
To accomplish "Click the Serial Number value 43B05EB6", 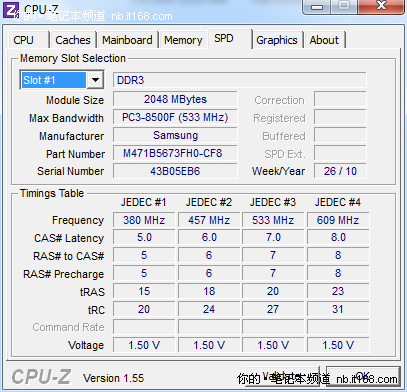I will (175, 171).
